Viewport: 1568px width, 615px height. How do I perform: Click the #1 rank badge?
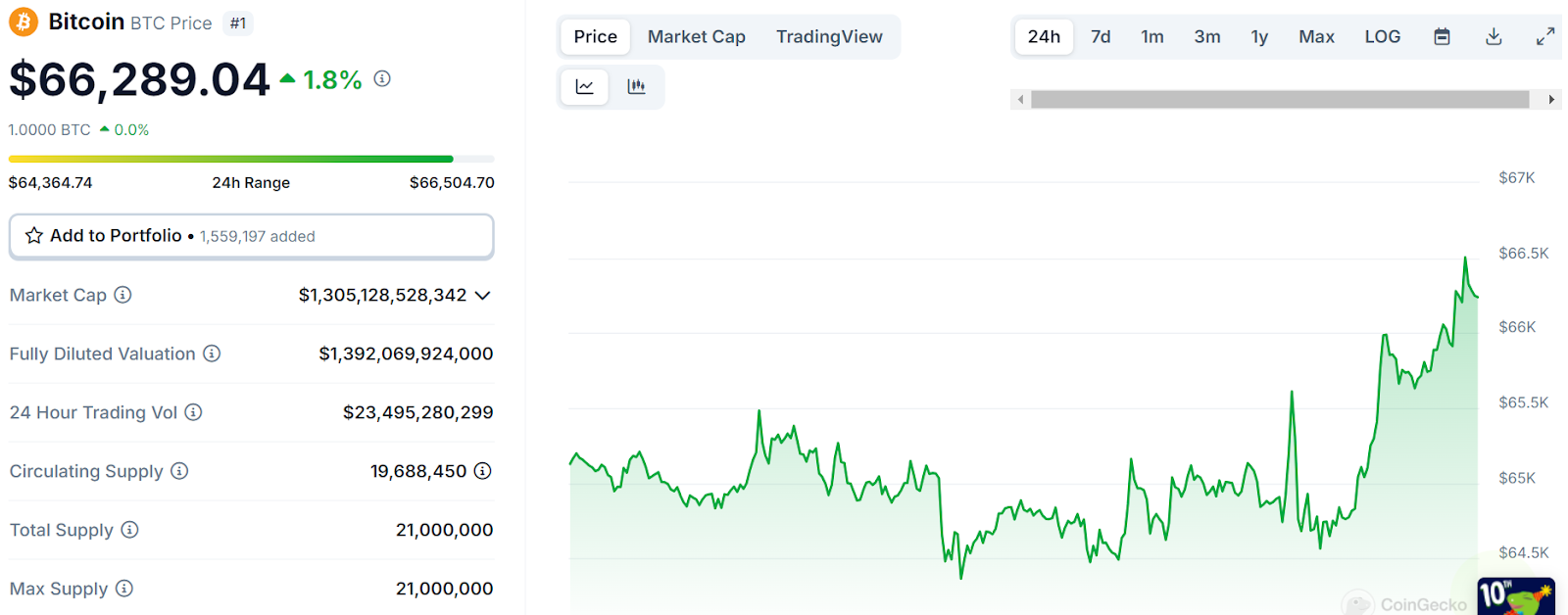click(238, 23)
